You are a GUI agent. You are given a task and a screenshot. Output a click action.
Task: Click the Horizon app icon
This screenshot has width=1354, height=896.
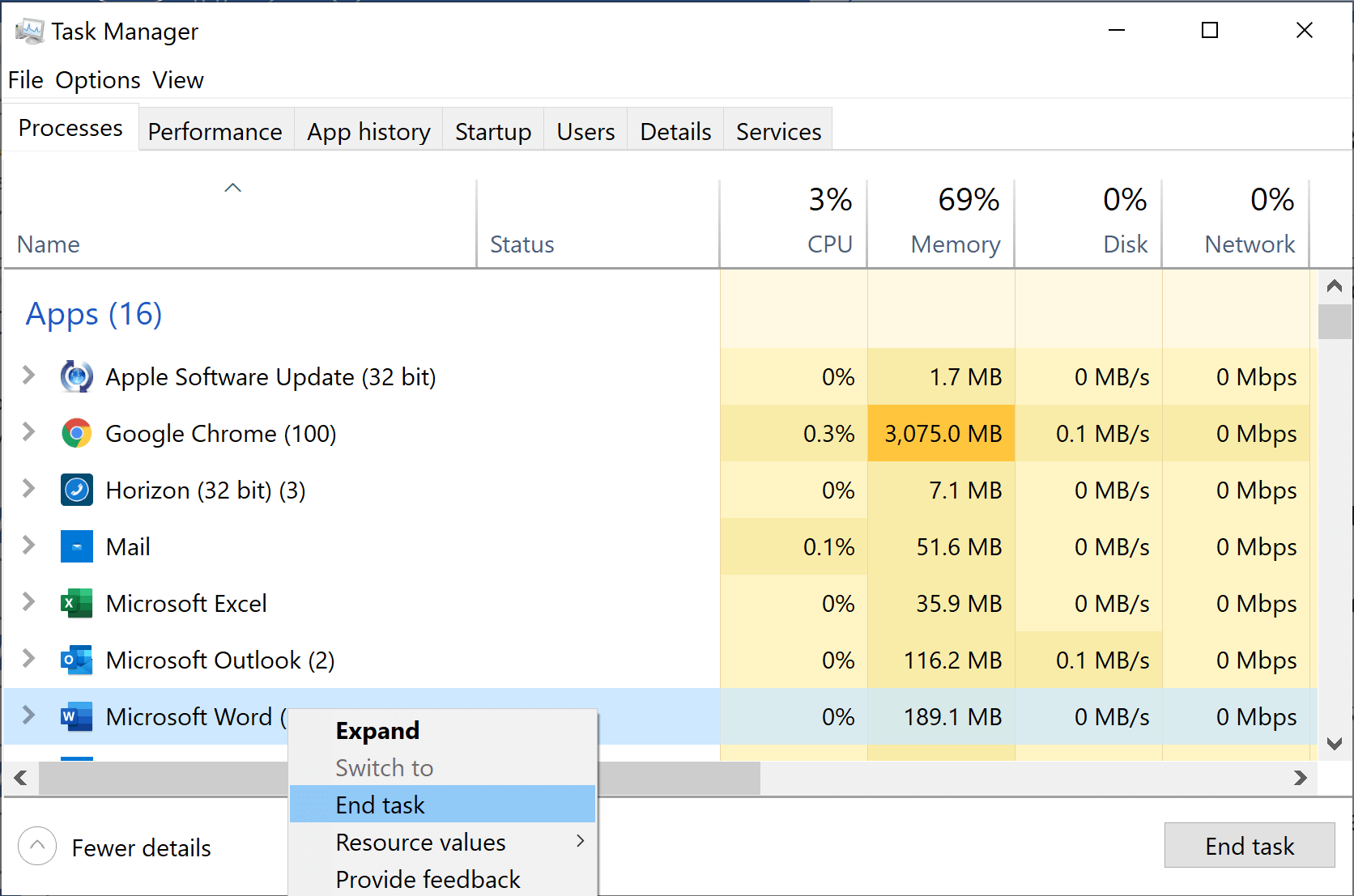click(76, 490)
